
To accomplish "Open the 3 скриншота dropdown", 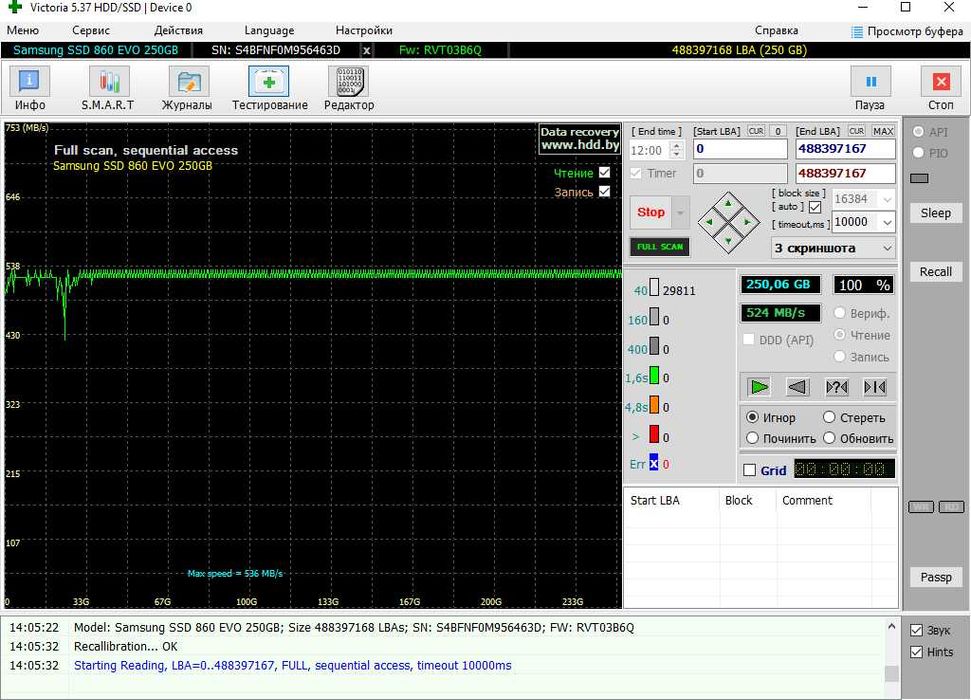I will click(832, 248).
